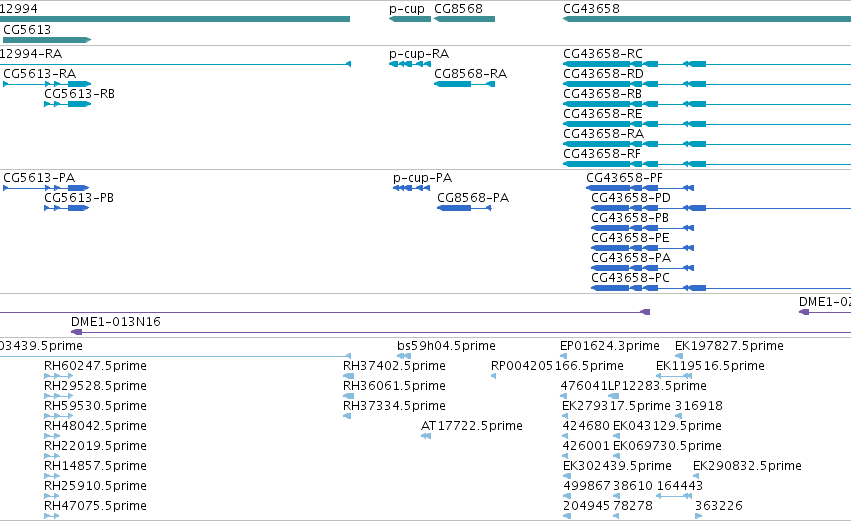Click EST EK290832.5prime
The image size is (851, 521).
[747, 466]
